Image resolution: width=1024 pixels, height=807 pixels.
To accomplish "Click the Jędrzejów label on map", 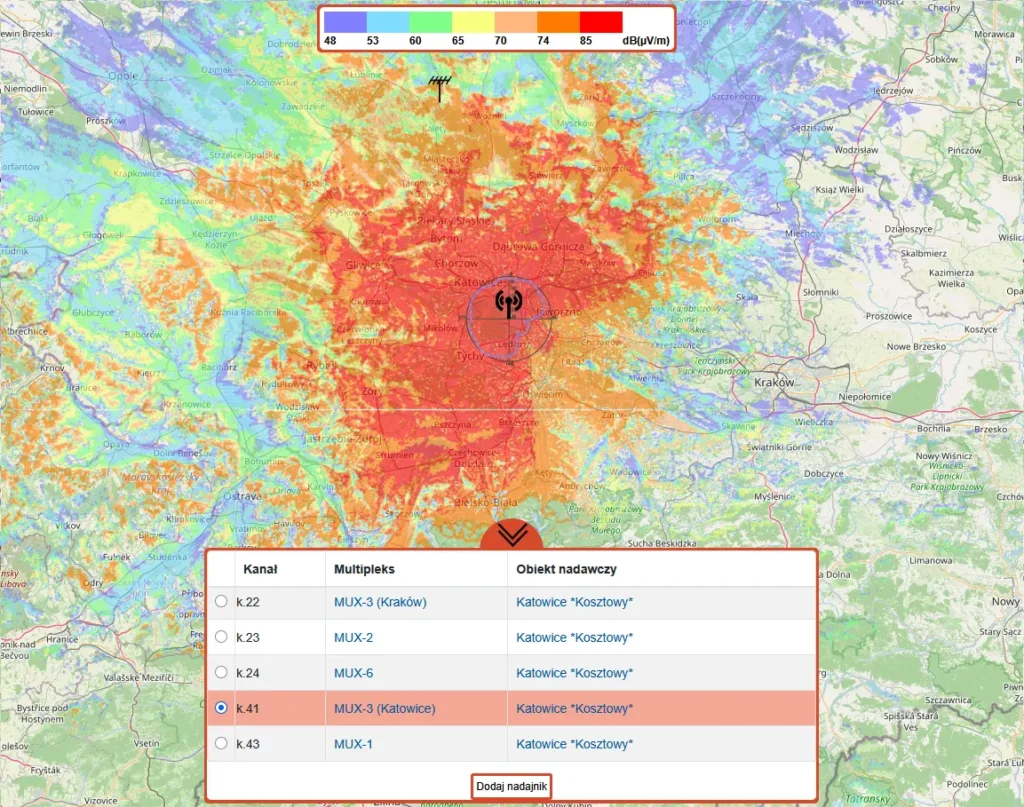I will coord(891,91).
